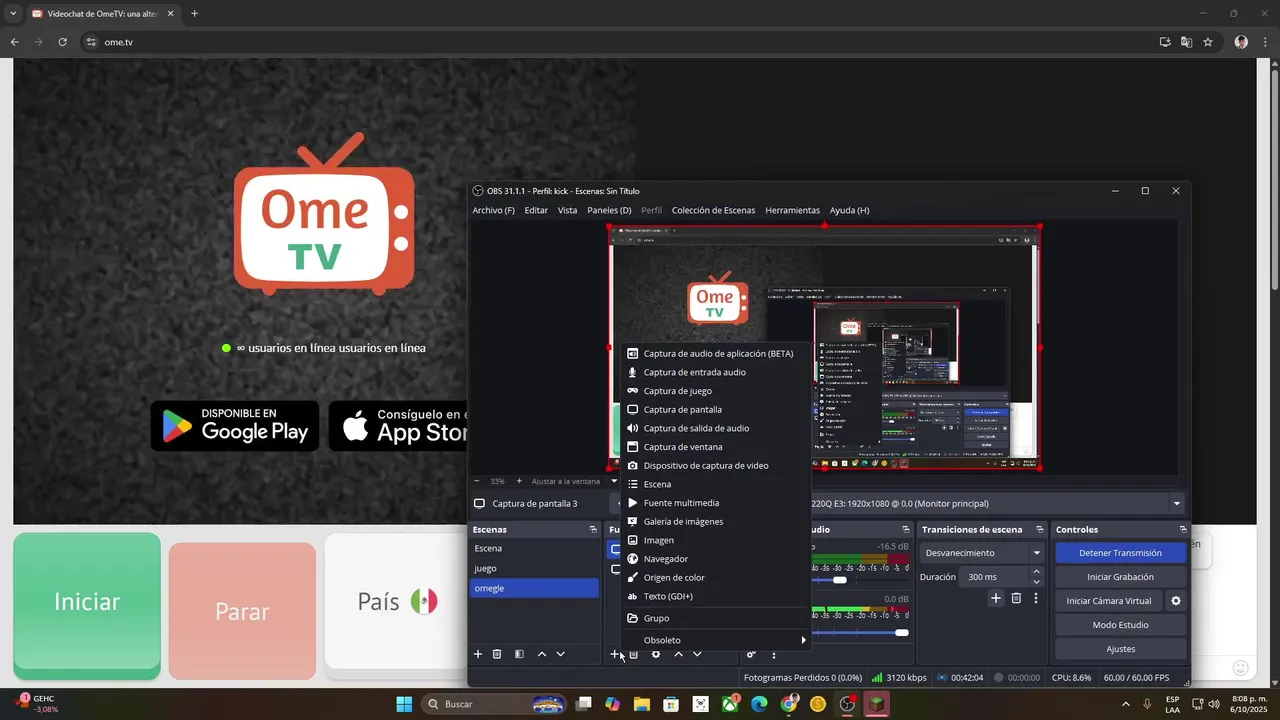
Task: Open 'Ajustes' in Controles panel
Action: pyautogui.click(x=1120, y=649)
